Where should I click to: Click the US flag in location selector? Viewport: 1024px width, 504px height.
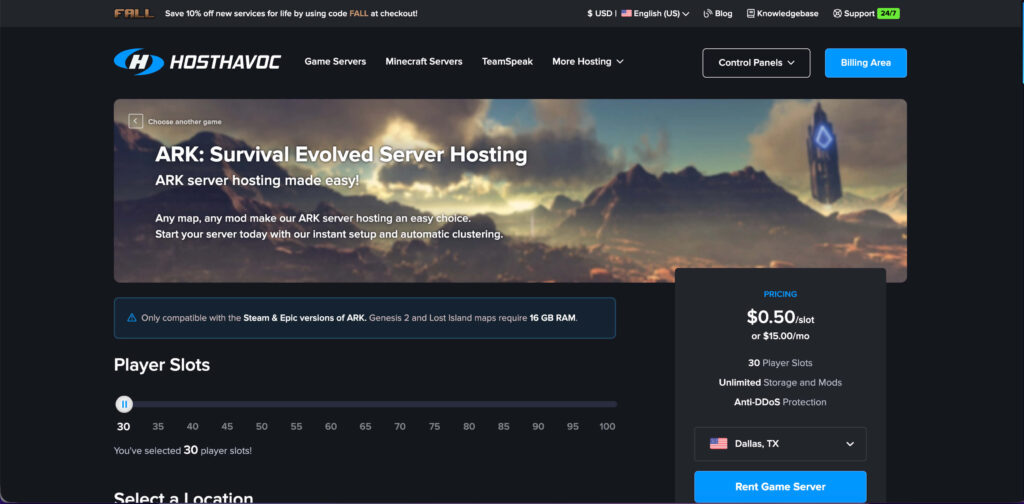(x=718, y=444)
